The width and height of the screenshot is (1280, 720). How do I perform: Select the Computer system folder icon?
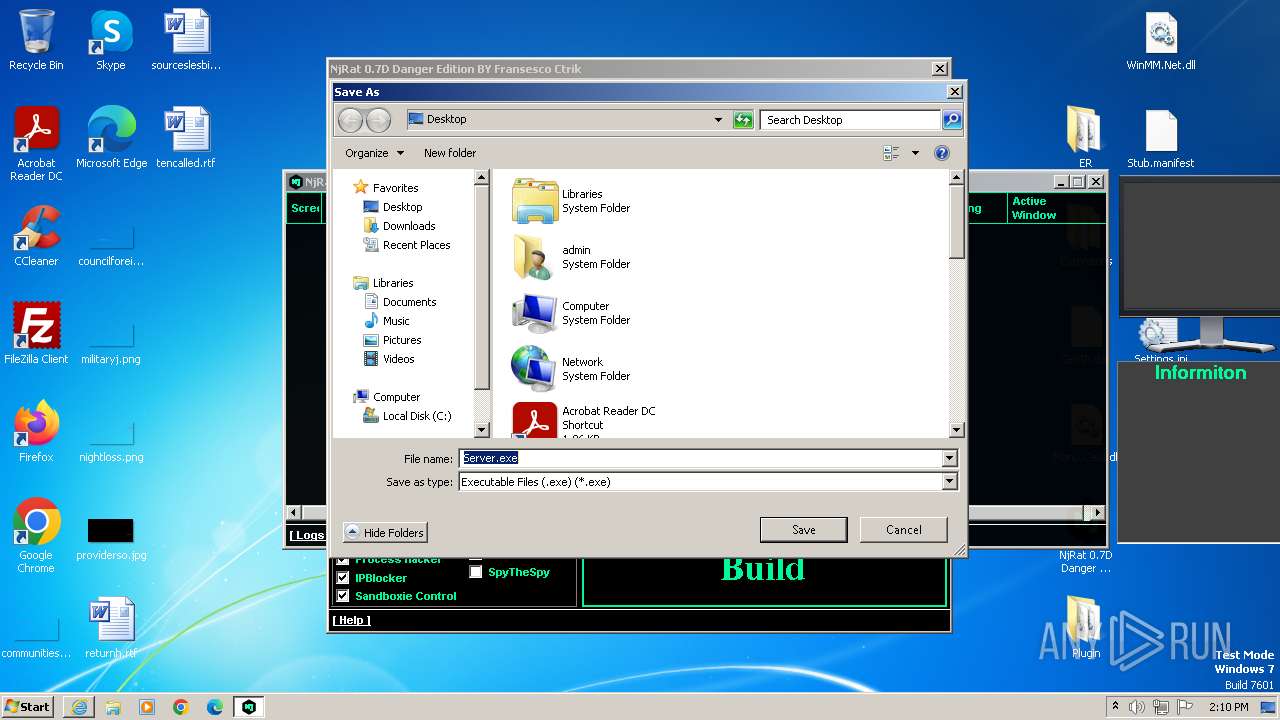click(x=534, y=313)
